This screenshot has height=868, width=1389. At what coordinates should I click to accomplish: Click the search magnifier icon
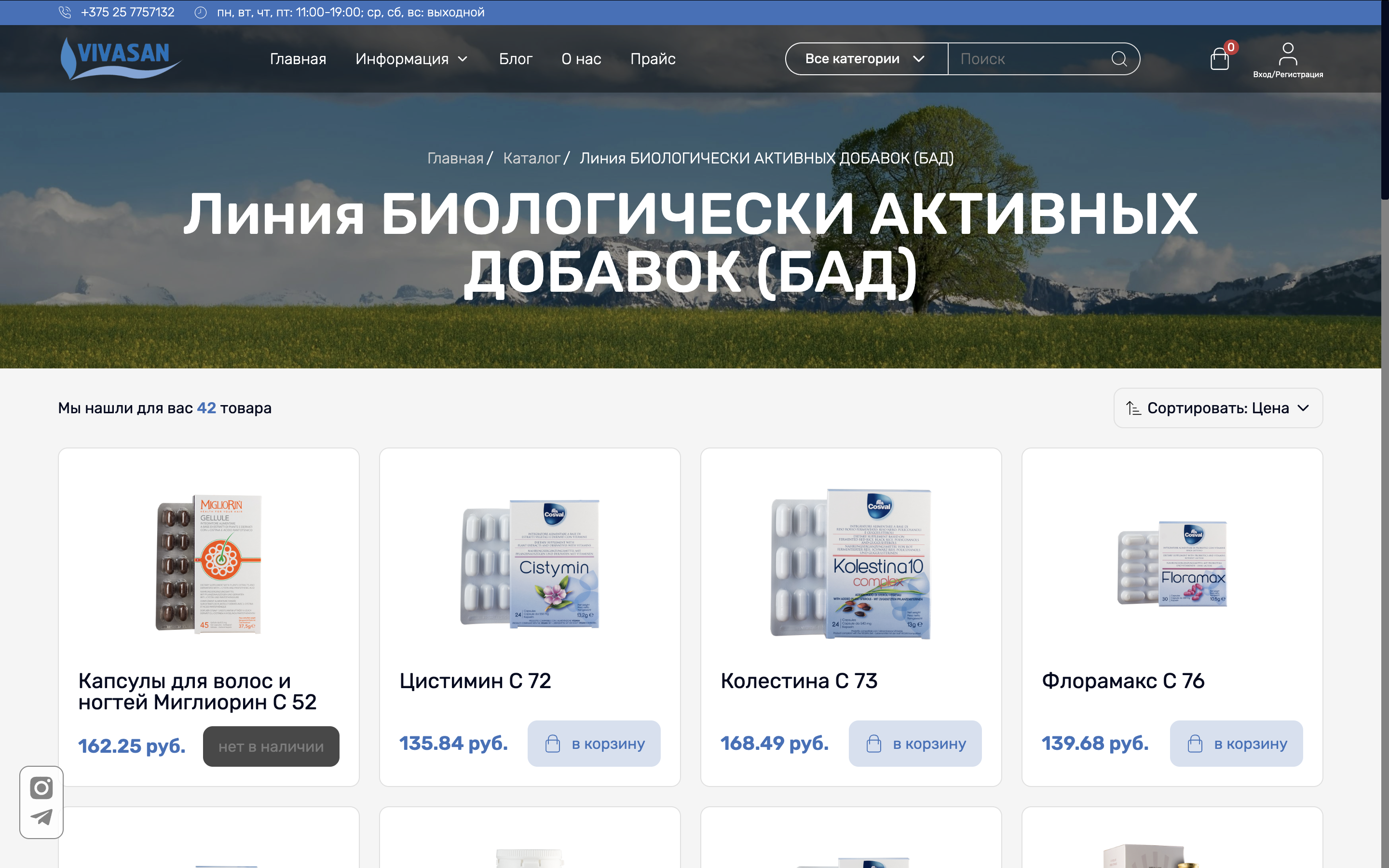click(1118, 58)
